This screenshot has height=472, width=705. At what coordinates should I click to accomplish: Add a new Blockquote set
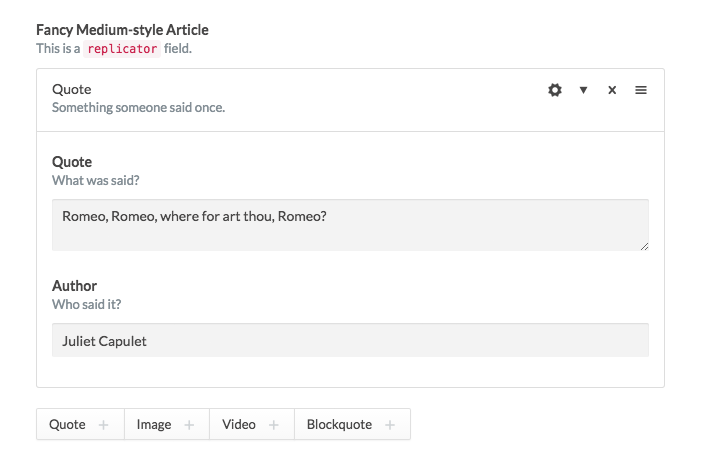[339, 425]
